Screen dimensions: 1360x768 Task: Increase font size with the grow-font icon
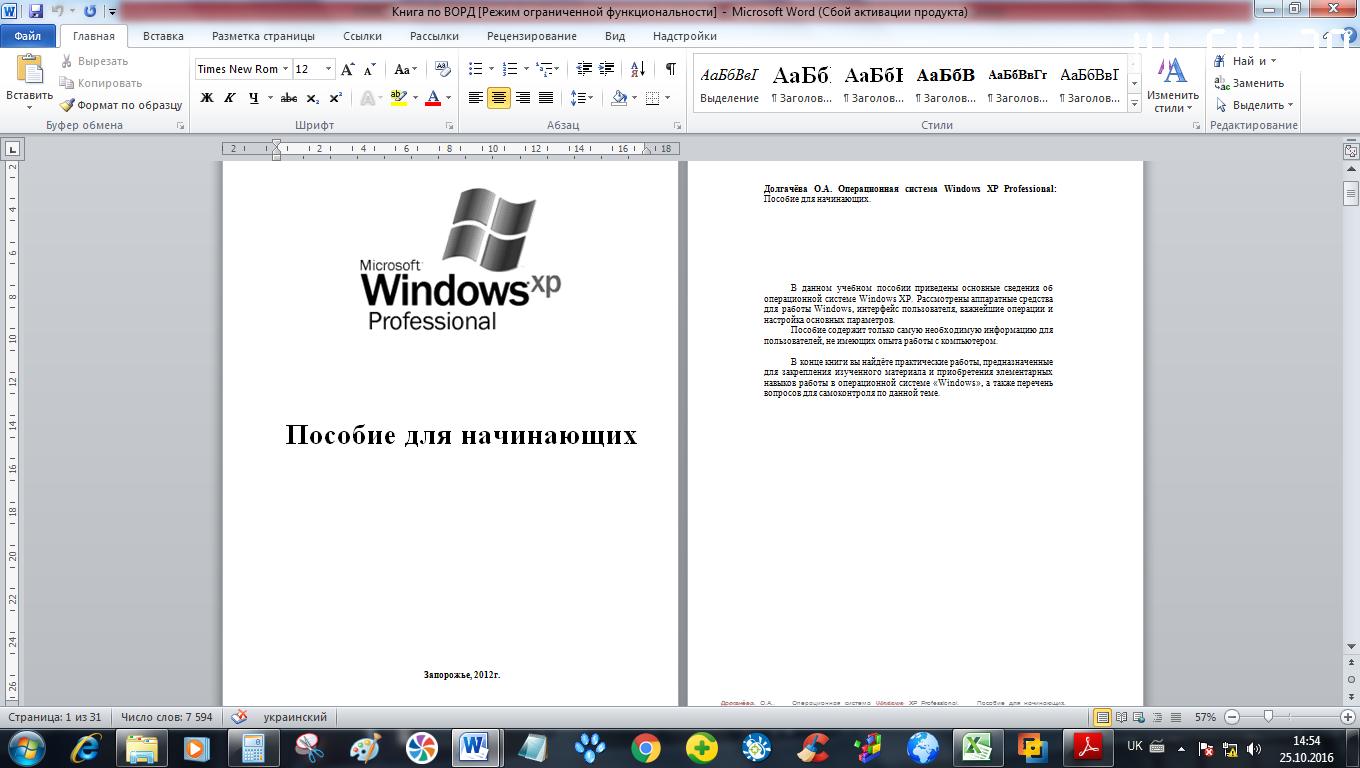348,69
